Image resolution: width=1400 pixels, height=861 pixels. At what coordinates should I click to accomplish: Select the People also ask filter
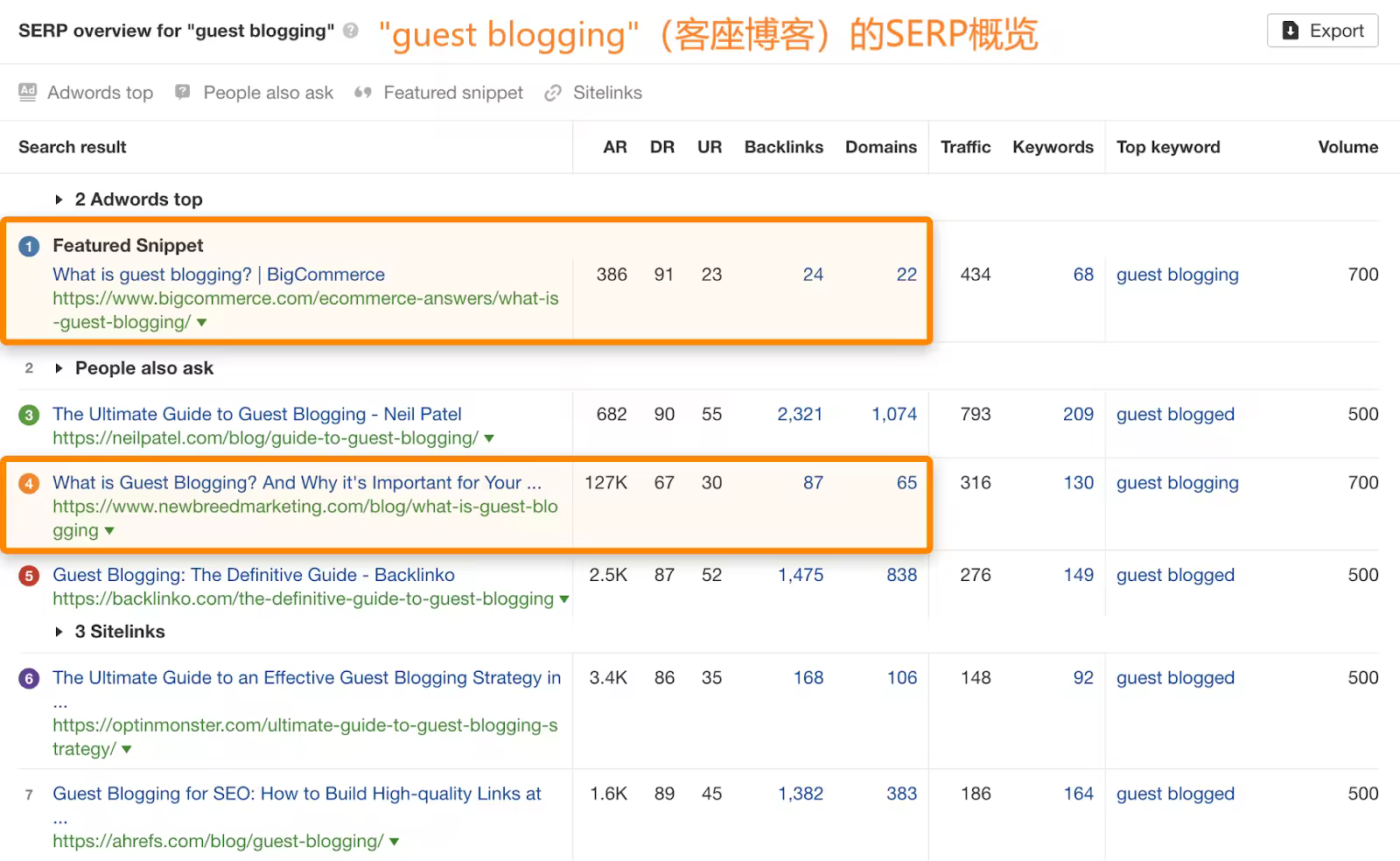click(269, 93)
